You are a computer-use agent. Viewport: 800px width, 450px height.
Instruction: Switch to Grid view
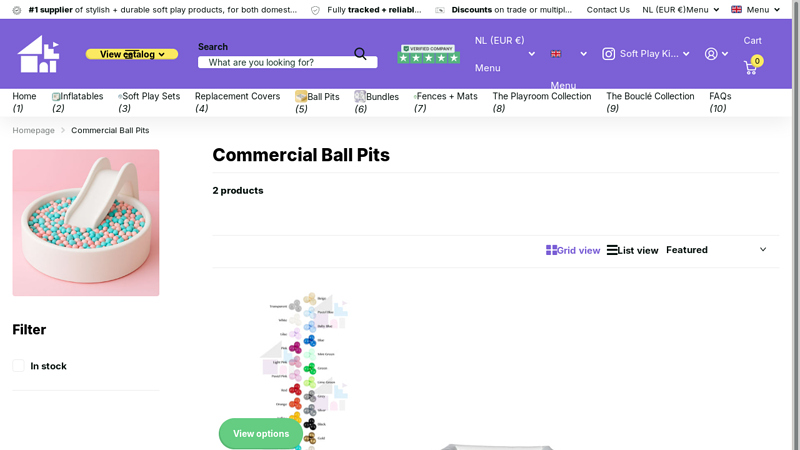coord(573,250)
